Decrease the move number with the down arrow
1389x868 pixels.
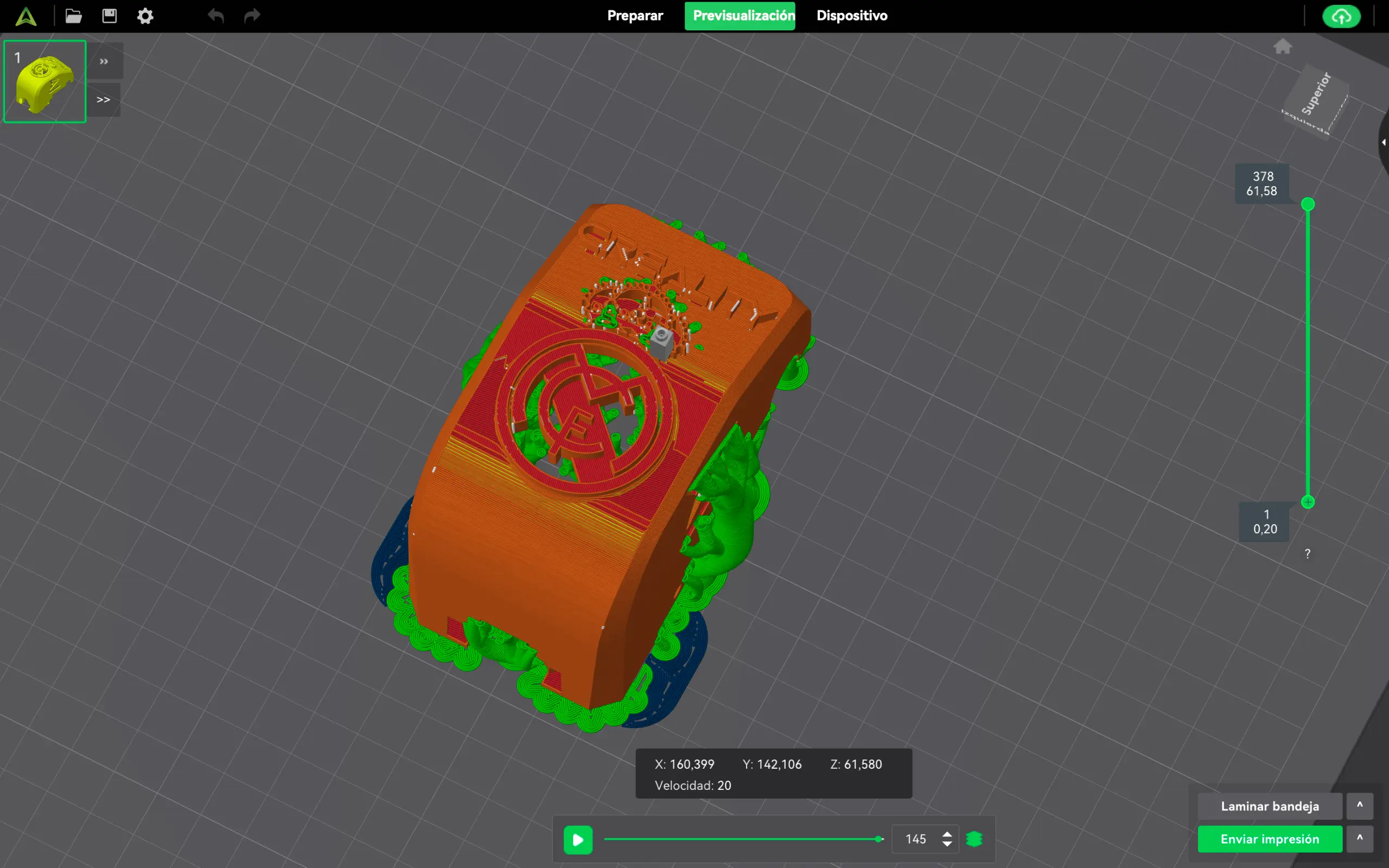947,845
